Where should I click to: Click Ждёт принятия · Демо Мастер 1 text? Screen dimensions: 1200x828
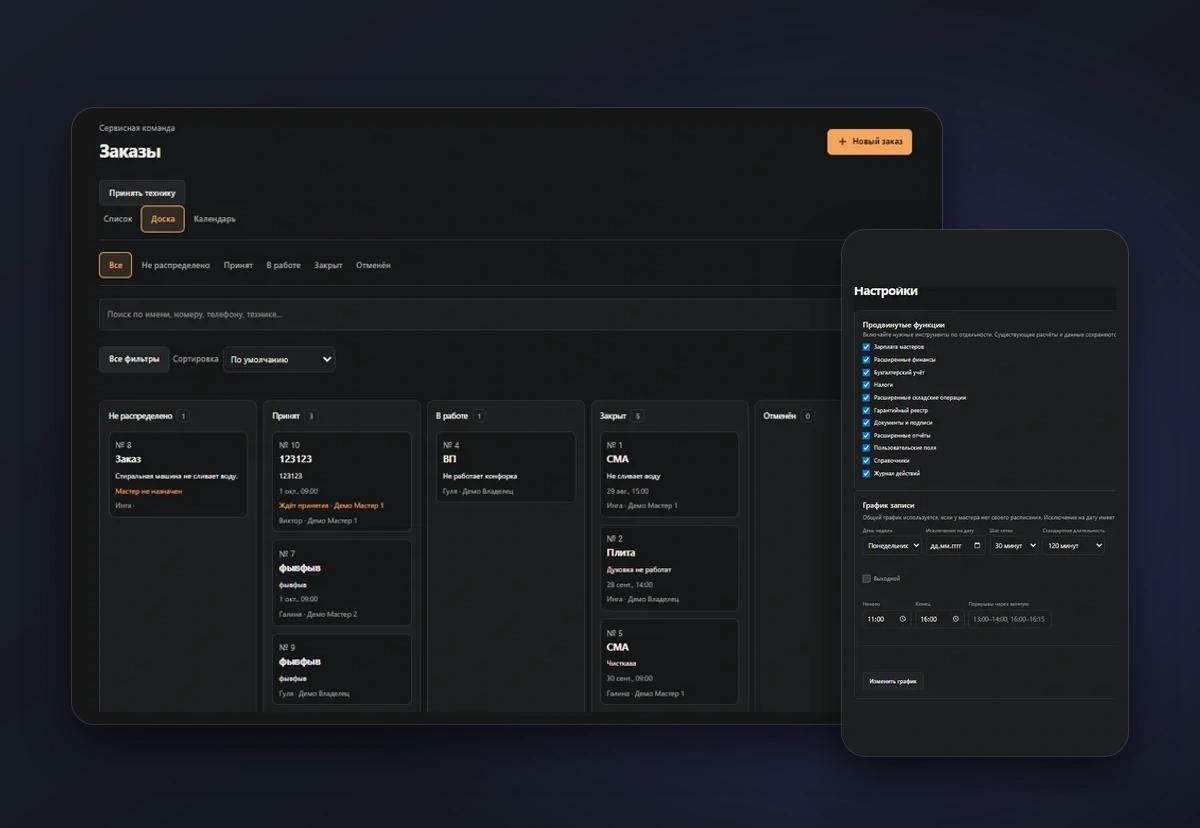point(331,505)
